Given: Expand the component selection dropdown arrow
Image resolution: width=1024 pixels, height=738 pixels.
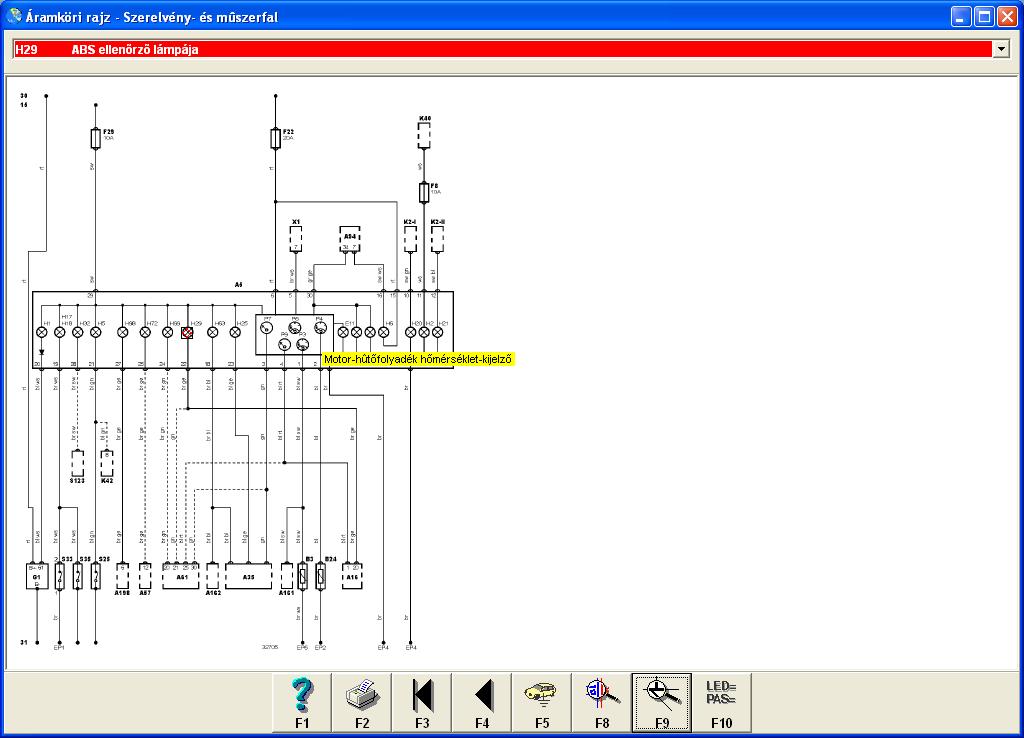Looking at the screenshot, I should point(1000,49).
